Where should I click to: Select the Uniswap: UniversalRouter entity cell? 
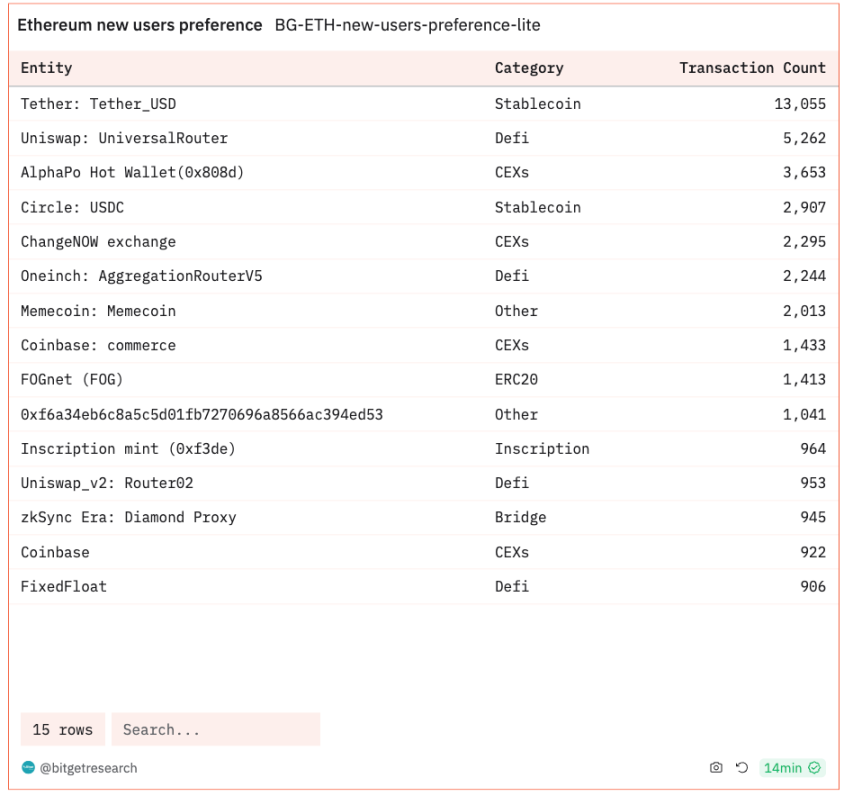[x=124, y=138]
